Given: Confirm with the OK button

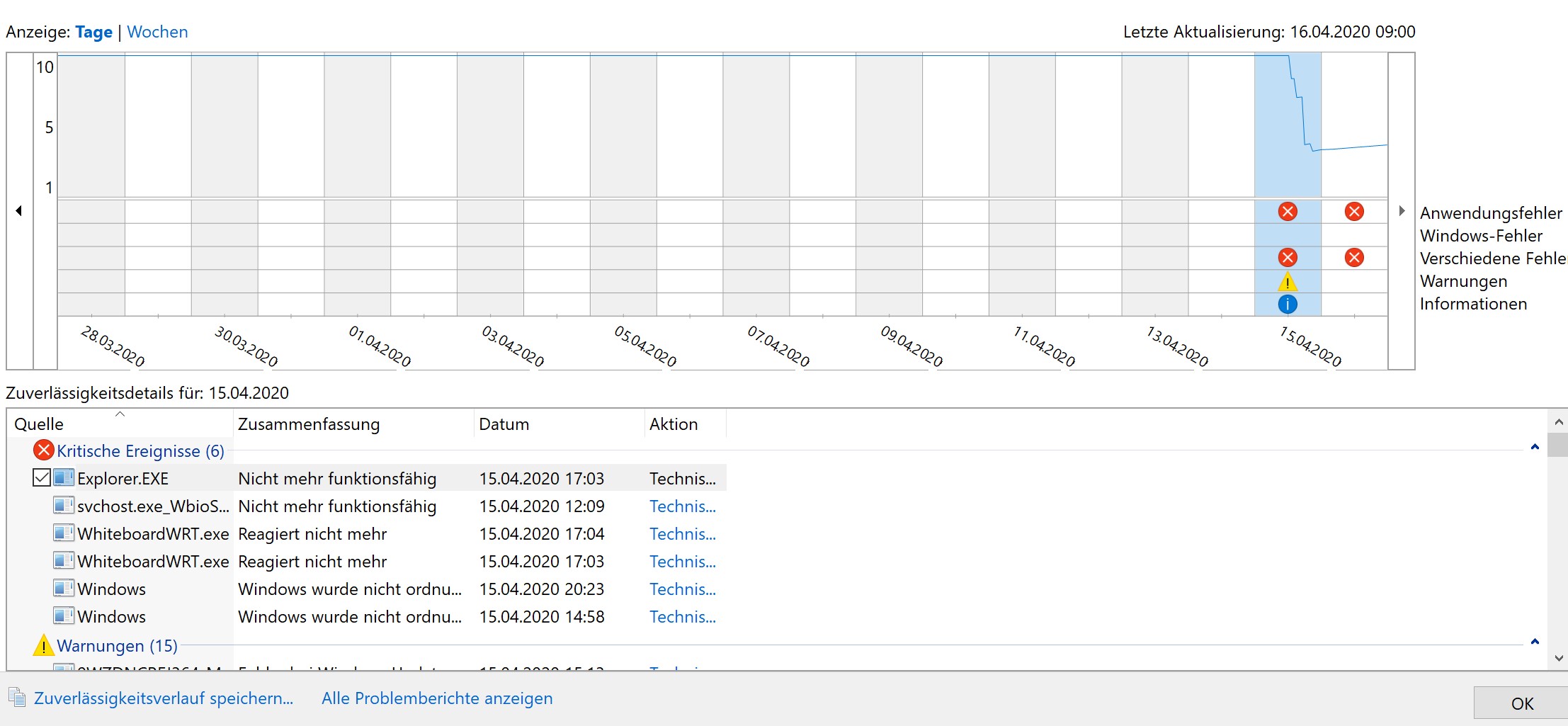Looking at the screenshot, I should point(1521,703).
